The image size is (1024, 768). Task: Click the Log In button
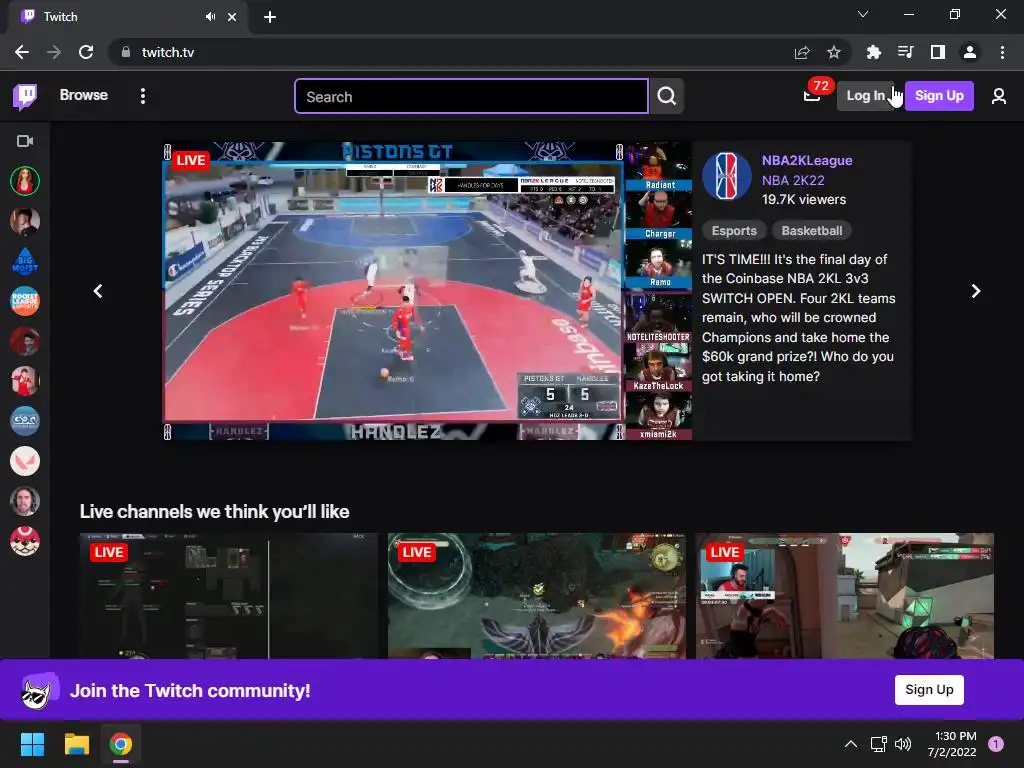(865, 96)
